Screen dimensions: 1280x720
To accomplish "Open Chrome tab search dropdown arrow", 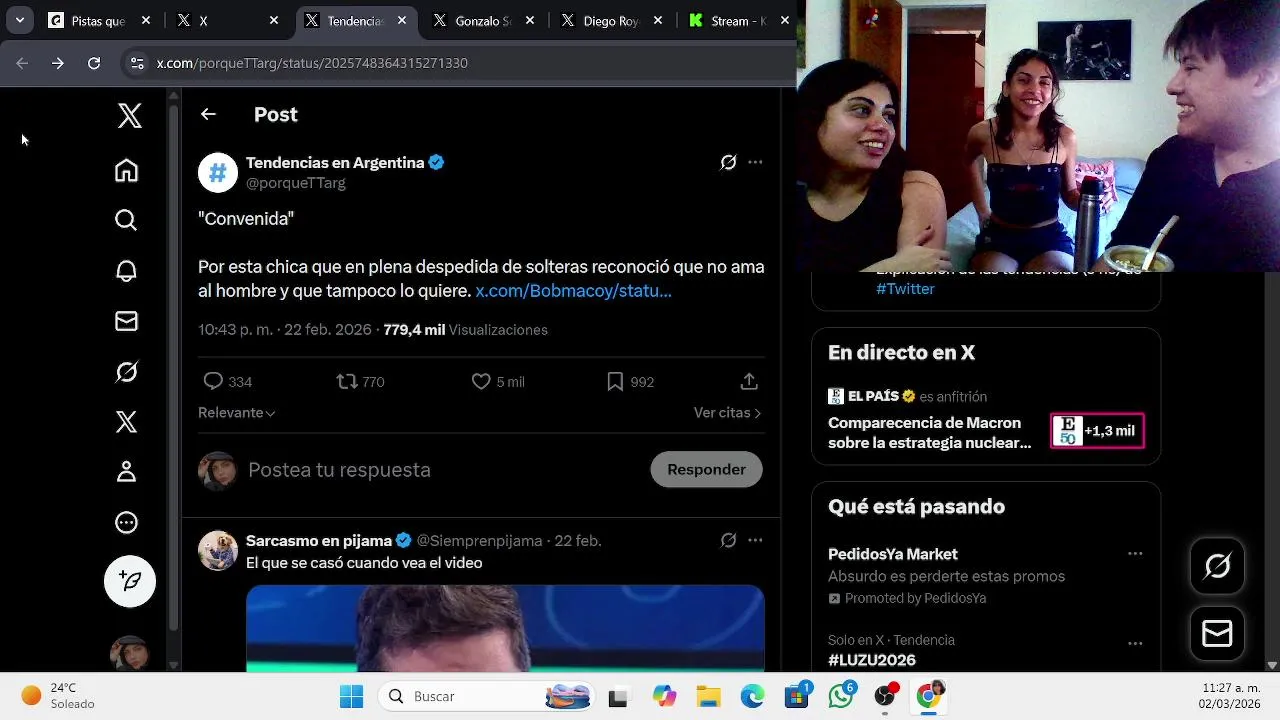I will click(x=20, y=20).
